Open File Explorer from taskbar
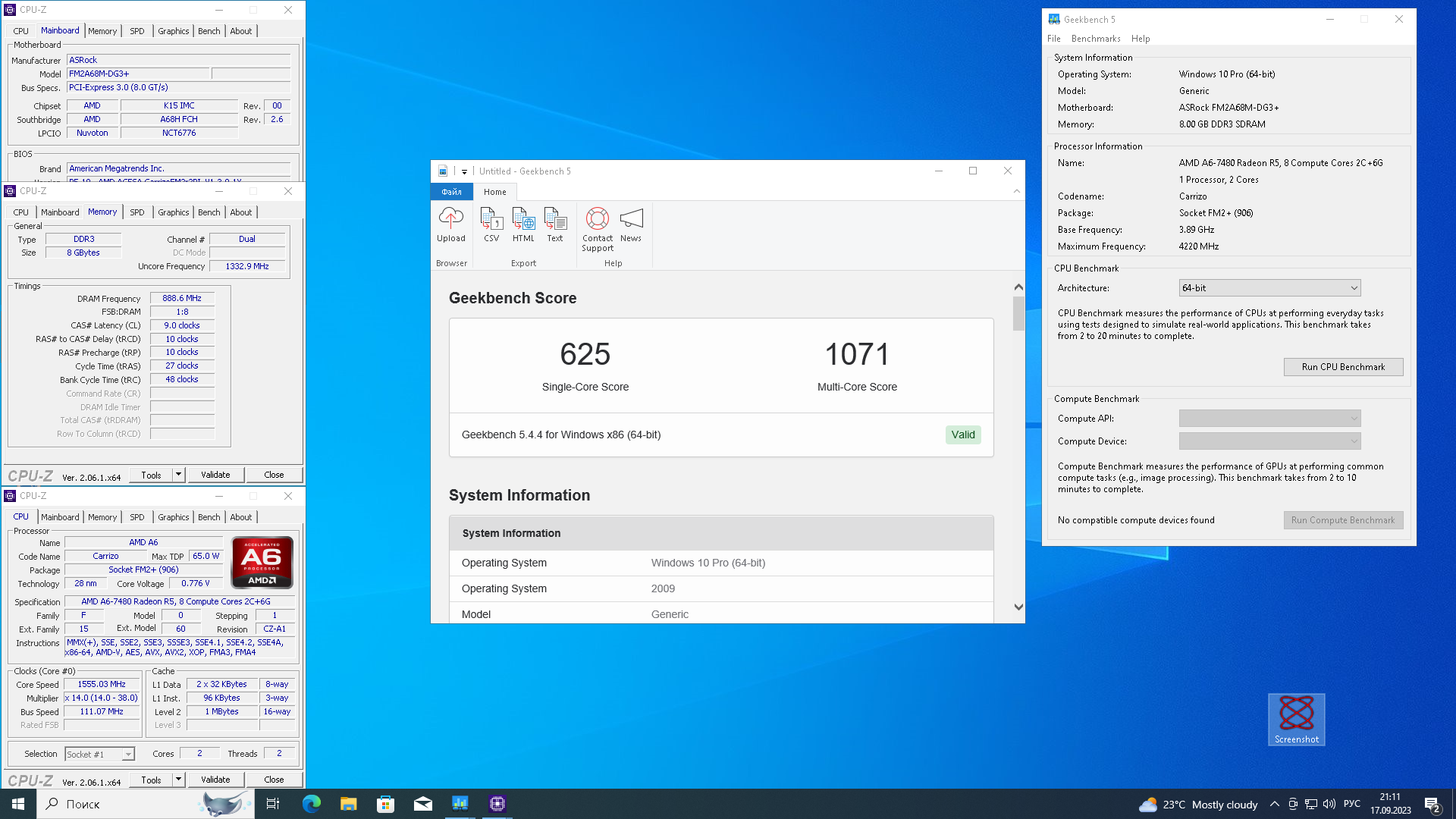The width and height of the screenshot is (1456, 819). (x=348, y=804)
